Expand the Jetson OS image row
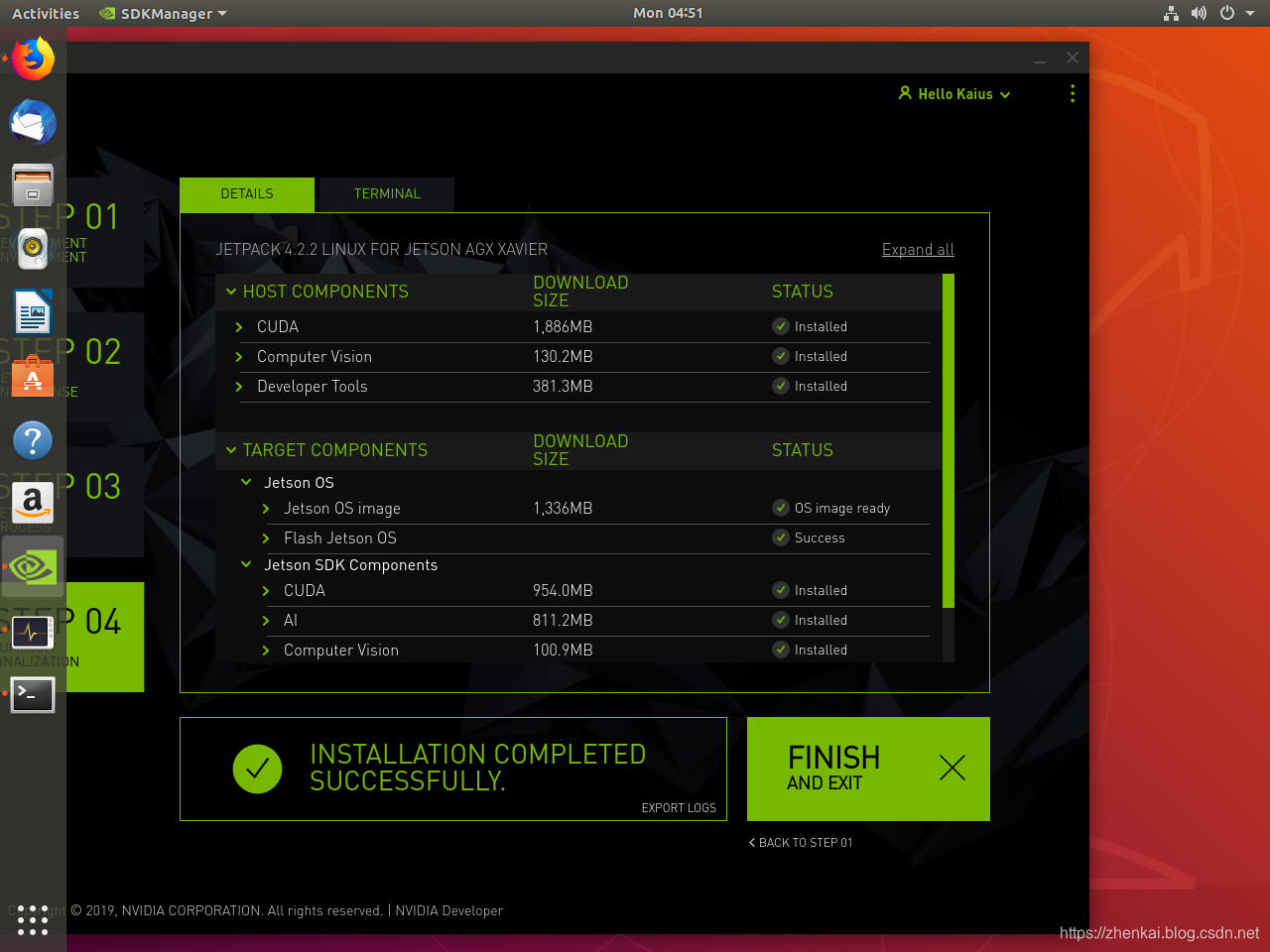1270x952 pixels. point(266,509)
